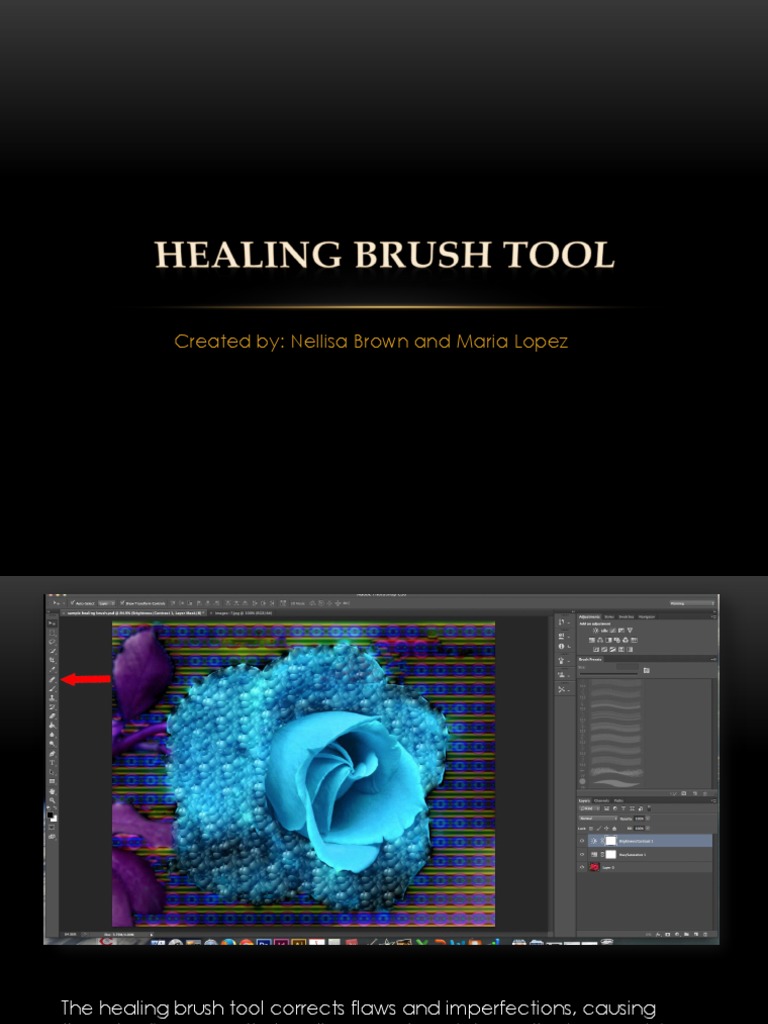Click the background color swatch

pyautogui.click(x=55, y=819)
